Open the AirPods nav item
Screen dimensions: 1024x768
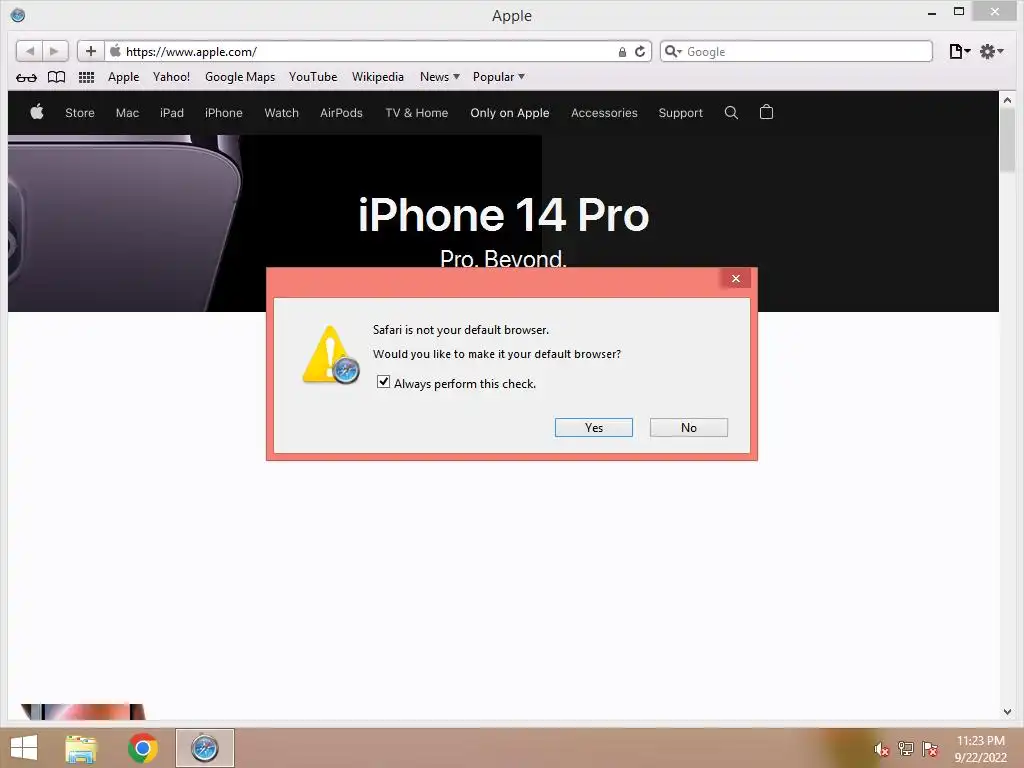coord(341,113)
